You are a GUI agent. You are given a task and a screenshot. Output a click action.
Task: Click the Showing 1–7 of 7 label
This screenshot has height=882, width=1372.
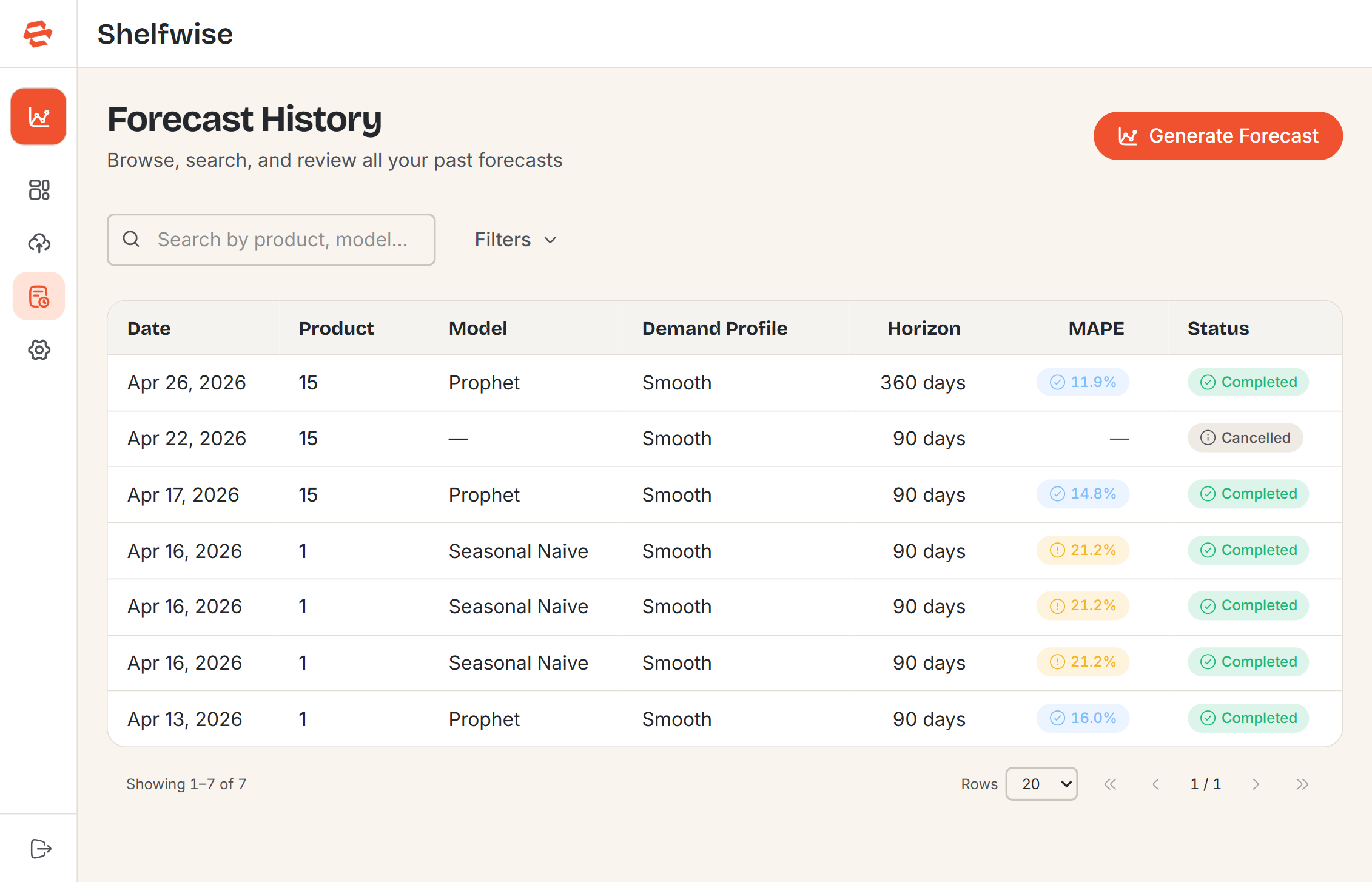pyautogui.click(x=186, y=784)
